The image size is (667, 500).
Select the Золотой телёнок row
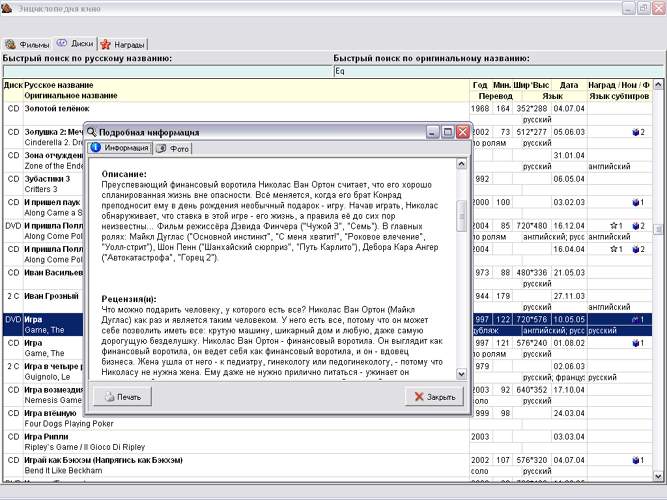pyautogui.click(x=55, y=108)
